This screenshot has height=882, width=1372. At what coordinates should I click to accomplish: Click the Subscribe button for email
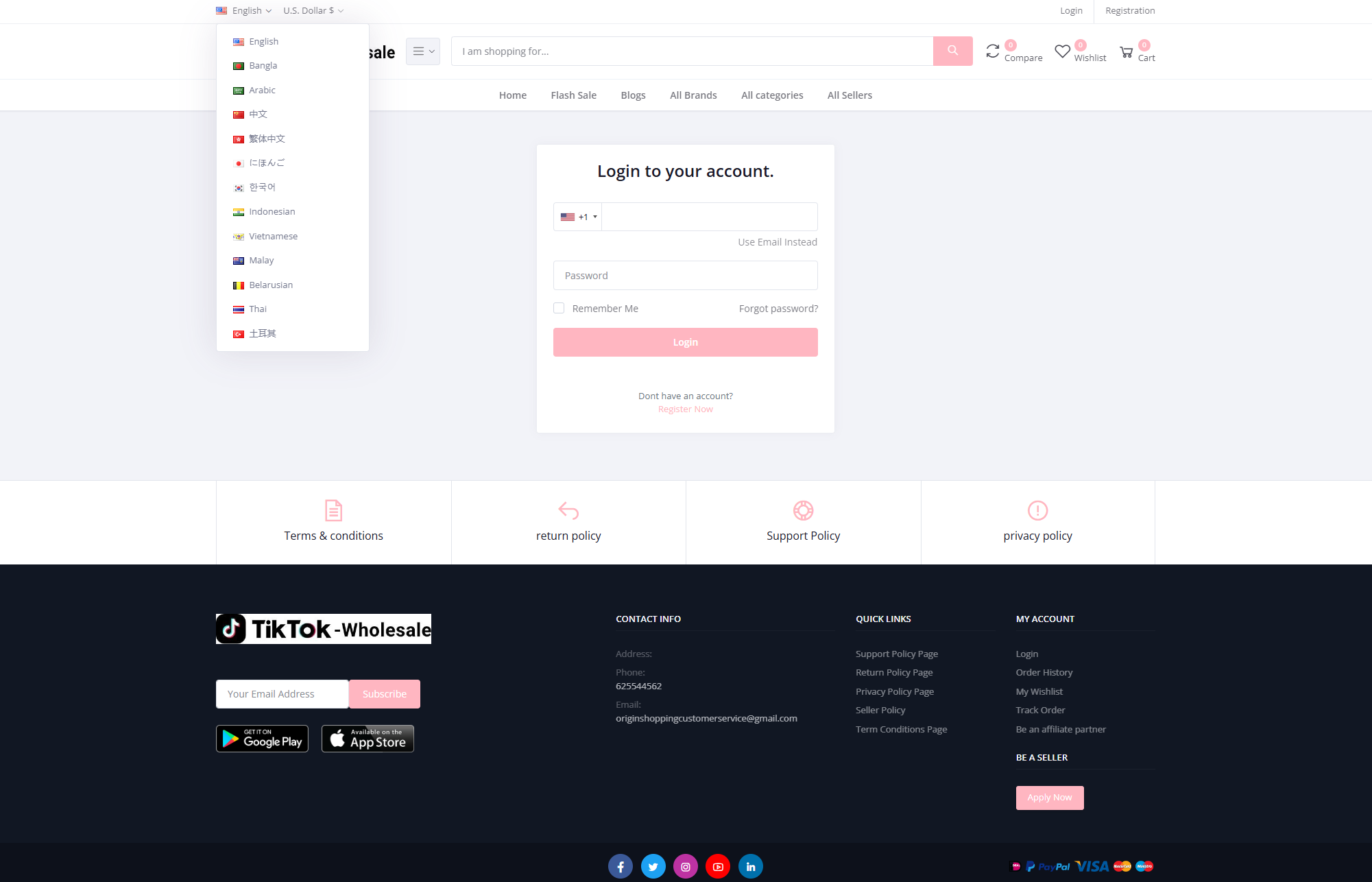tap(383, 693)
